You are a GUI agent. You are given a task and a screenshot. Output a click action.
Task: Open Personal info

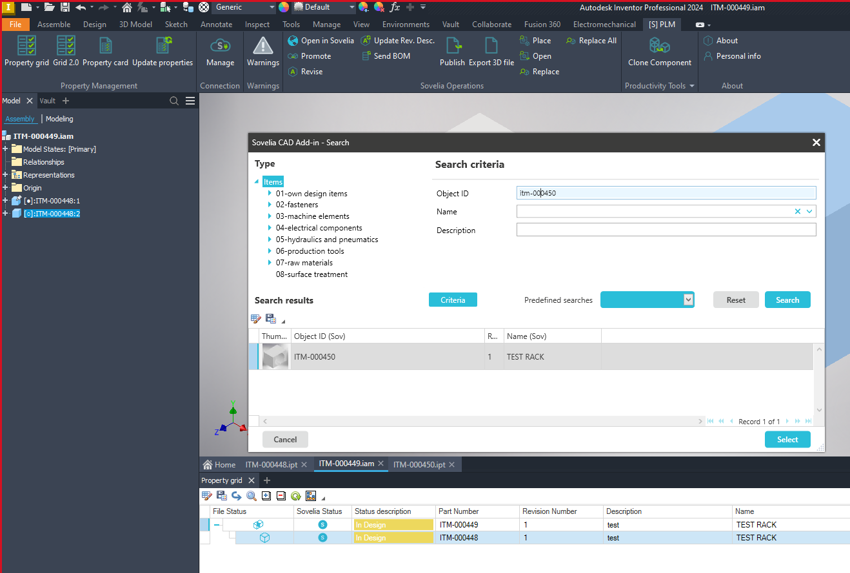tap(732, 56)
